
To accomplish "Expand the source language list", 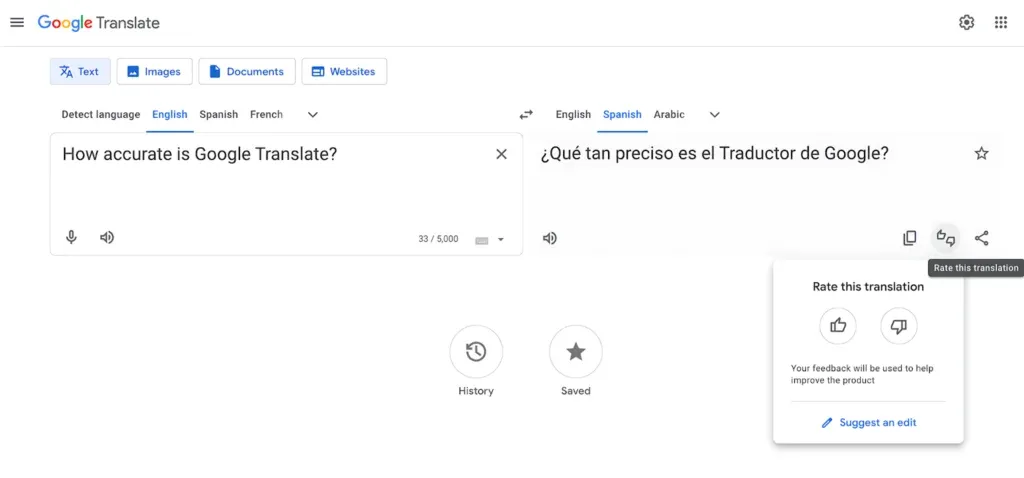I will click(313, 115).
